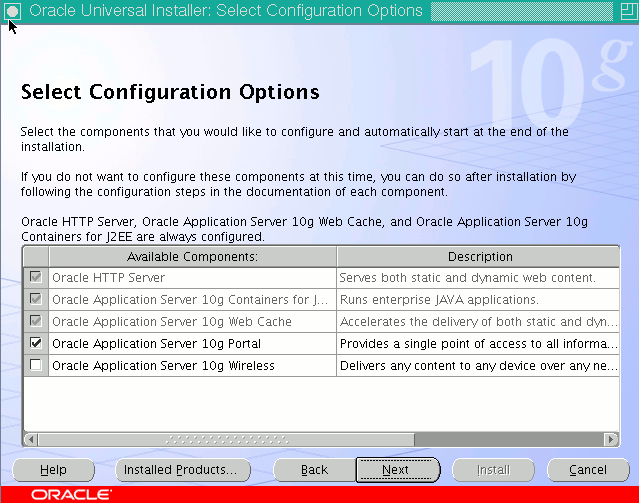The image size is (639, 503).
Task: Click the Select Configuration Options heading
Action: [x=170, y=92]
